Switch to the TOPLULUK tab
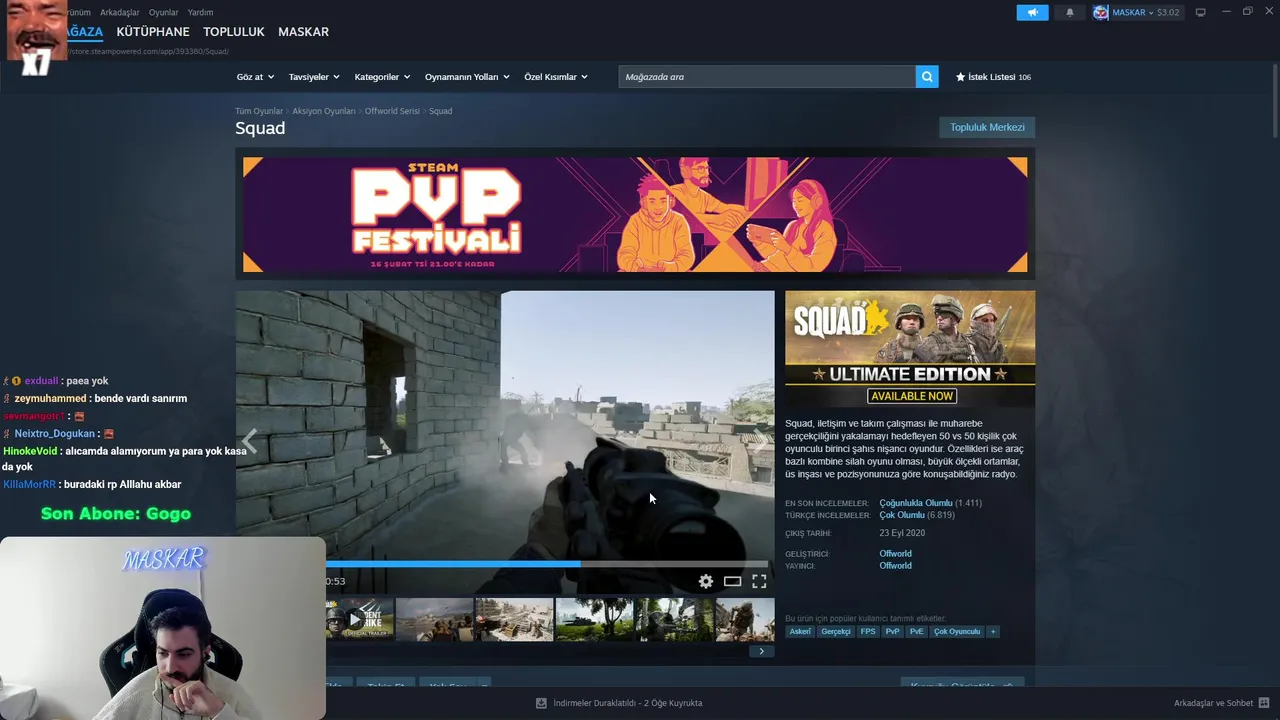Viewport: 1280px width, 720px height. point(234,32)
